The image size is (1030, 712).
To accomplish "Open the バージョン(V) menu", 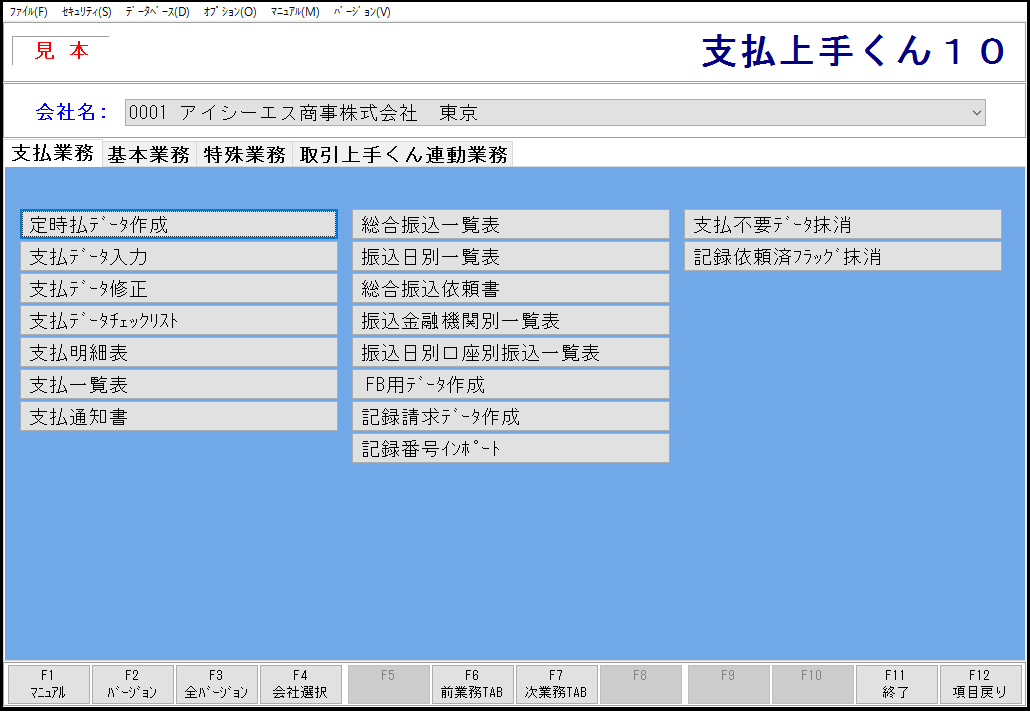I will pyautogui.click(x=362, y=12).
